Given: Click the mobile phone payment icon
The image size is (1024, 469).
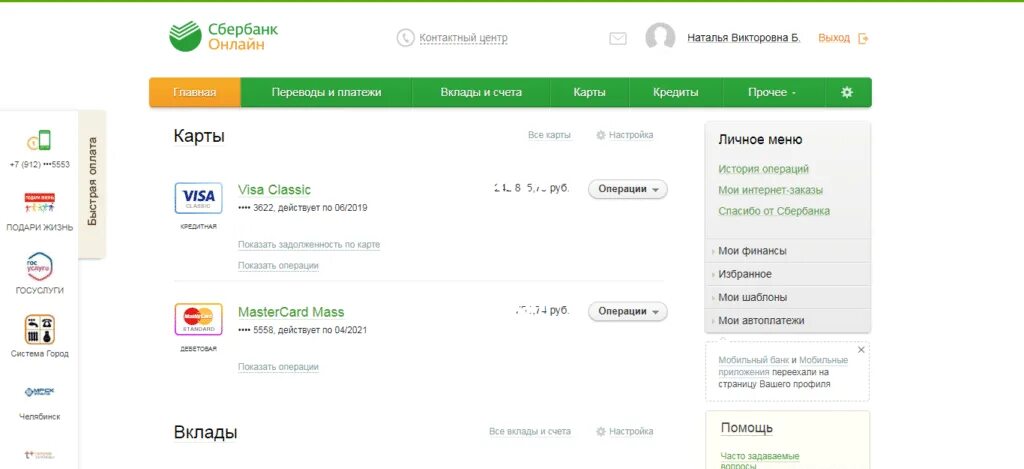Looking at the screenshot, I should pos(39,140).
